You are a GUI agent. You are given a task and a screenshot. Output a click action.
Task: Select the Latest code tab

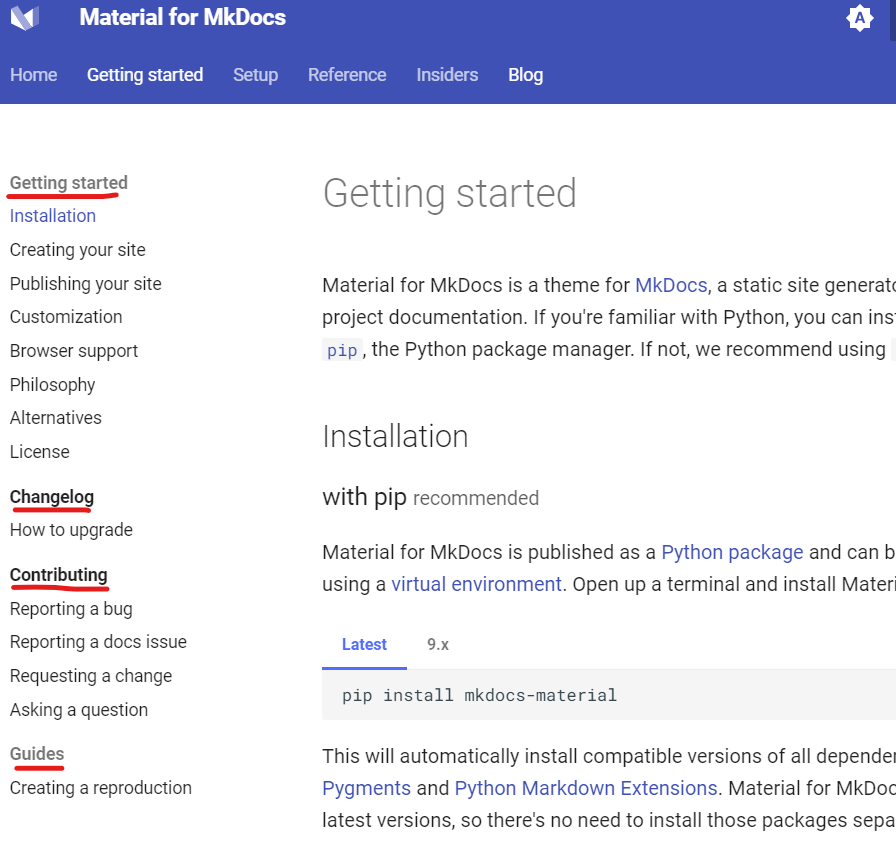coord(365,645)
